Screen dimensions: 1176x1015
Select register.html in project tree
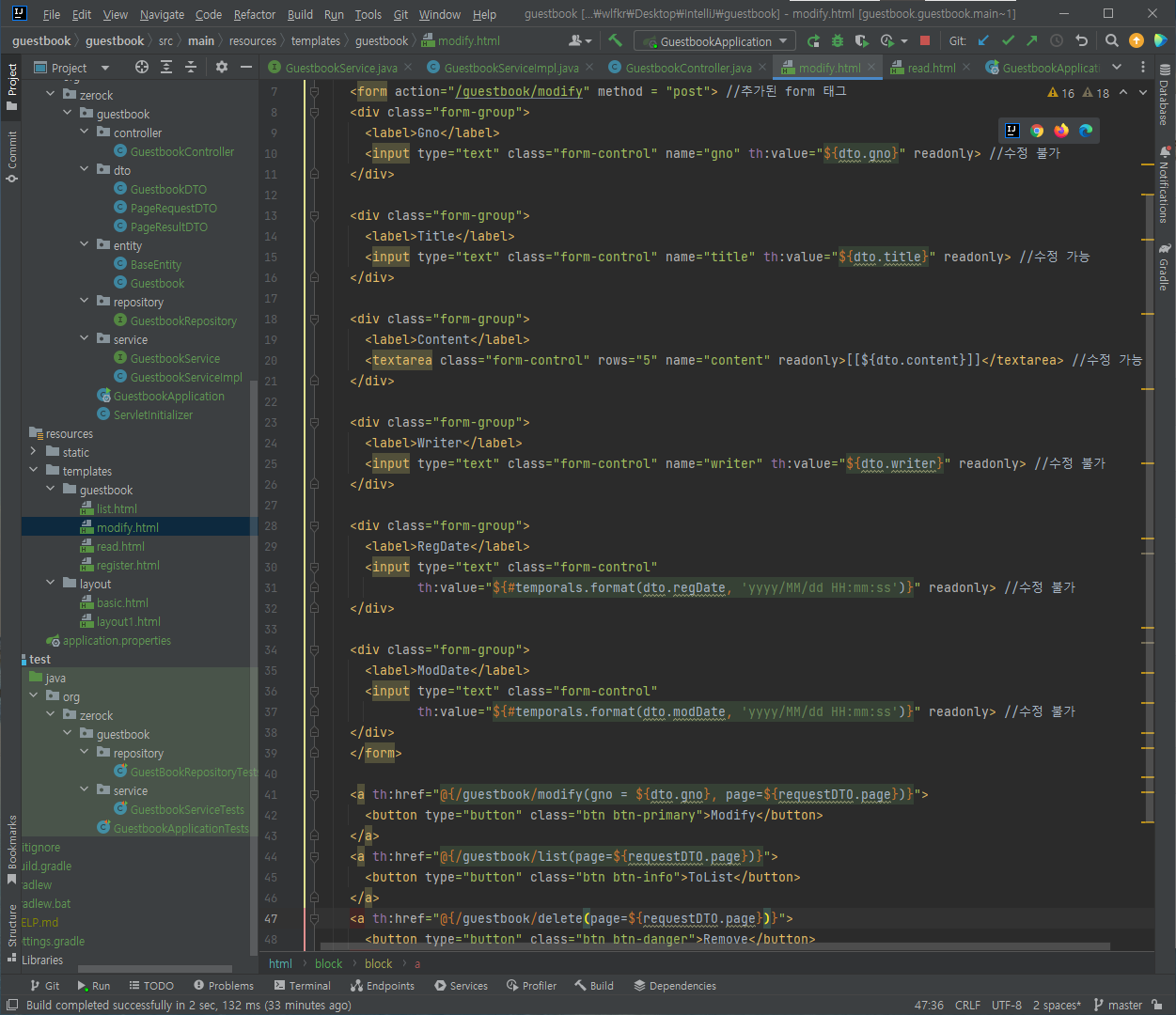128,565
